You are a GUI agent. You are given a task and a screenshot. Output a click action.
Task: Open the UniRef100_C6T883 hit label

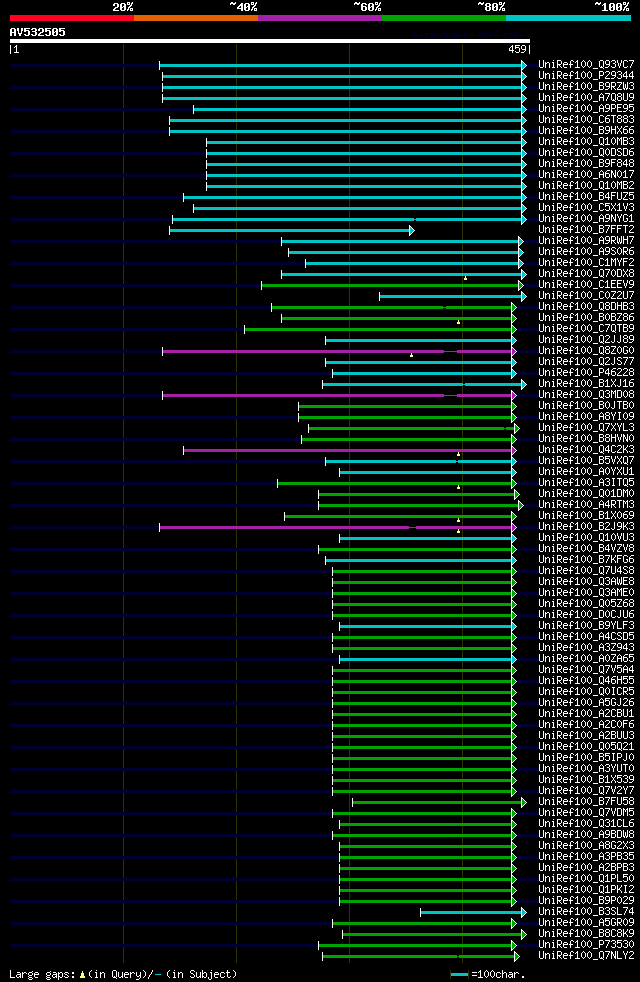pyautogui.click(x=586, y=120)
